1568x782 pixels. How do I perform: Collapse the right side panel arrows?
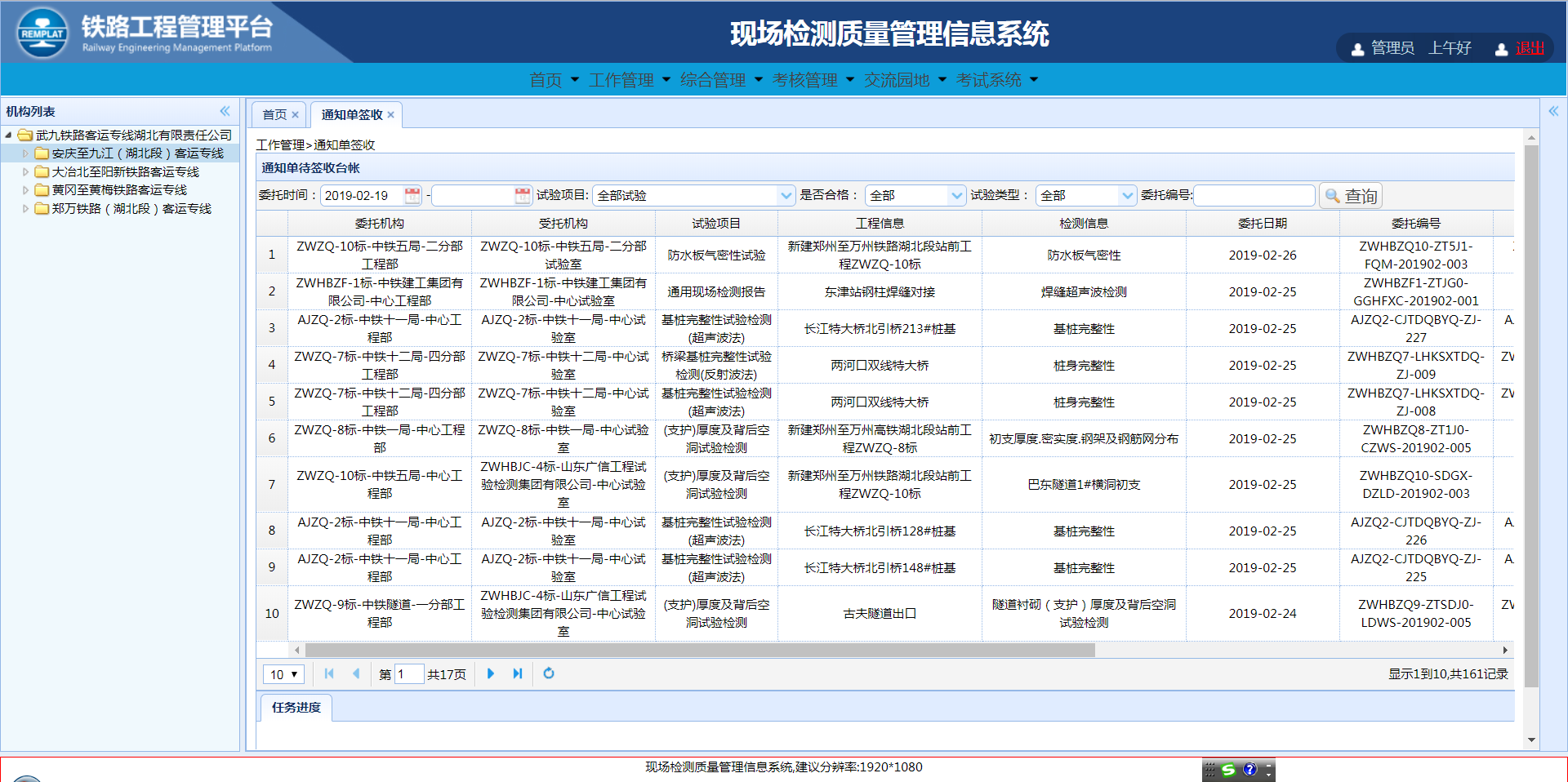coord(1553,111)
